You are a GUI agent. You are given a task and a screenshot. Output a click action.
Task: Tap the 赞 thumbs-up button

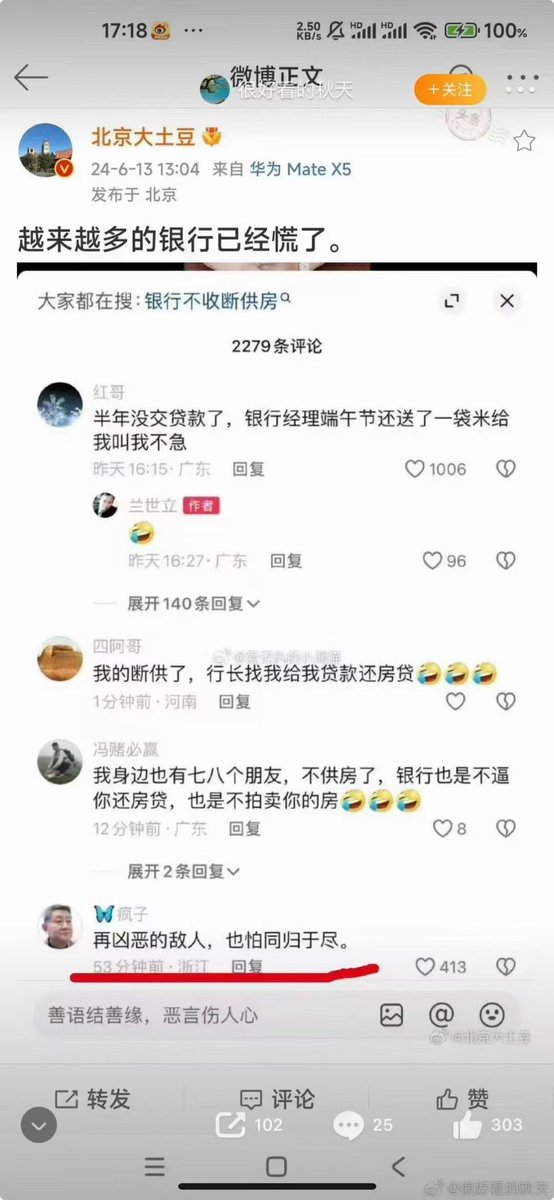pyautogui.click(x=462, y=1099)
